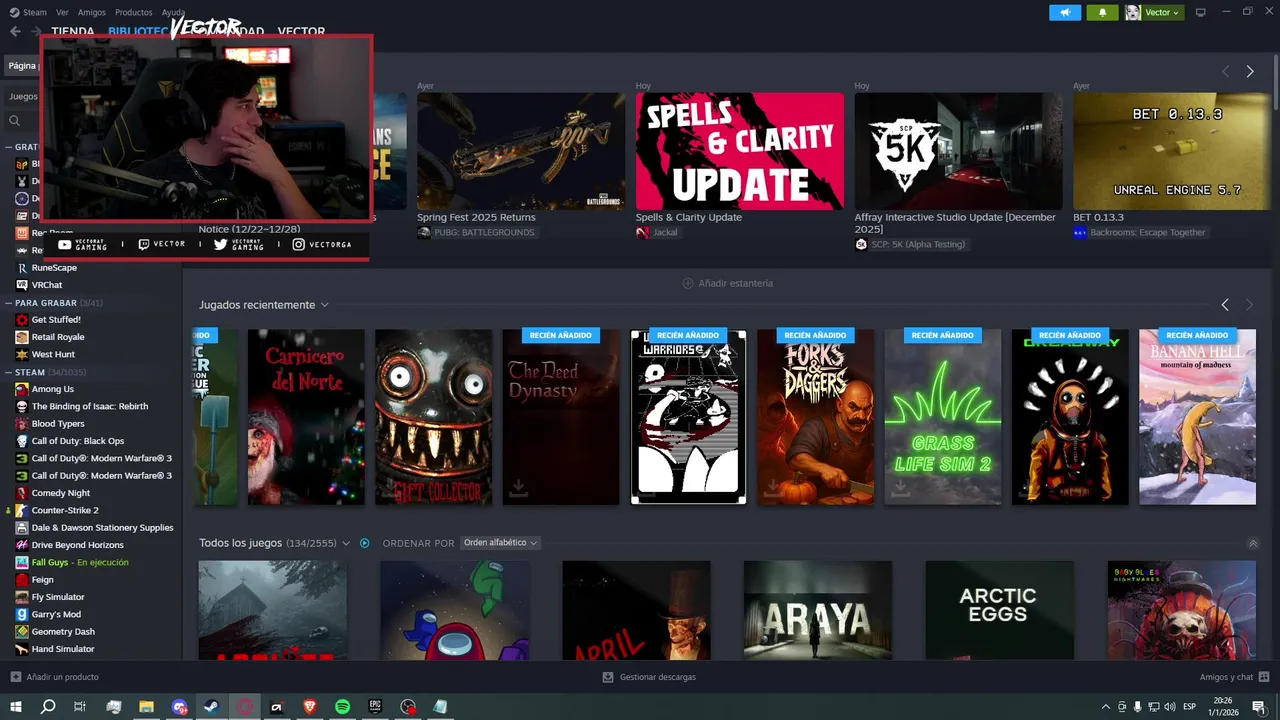Select Geometry Dash in the list
1280x720 pixels.
tap(63, 632)
